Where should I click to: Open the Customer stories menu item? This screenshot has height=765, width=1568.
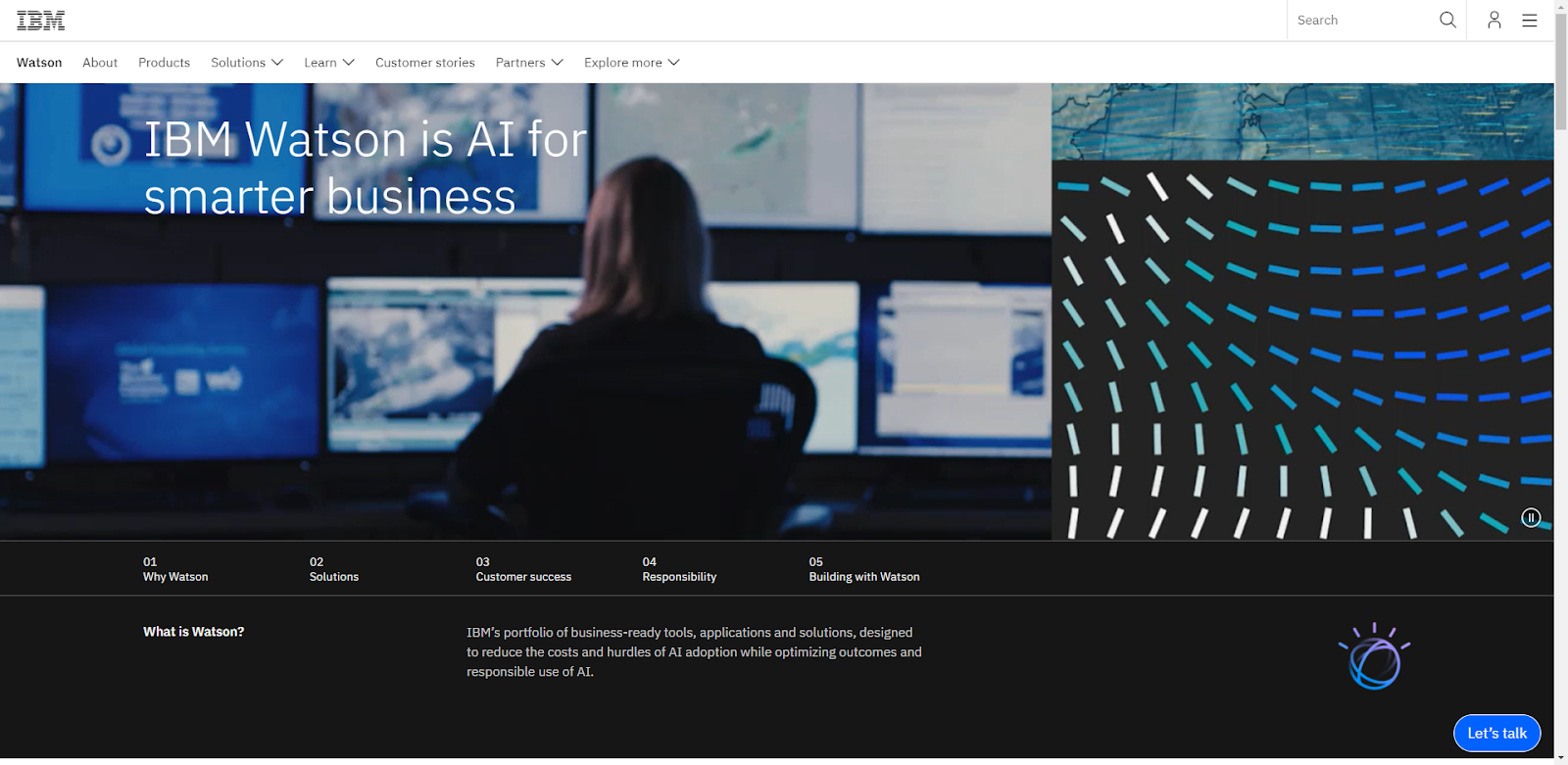click(x=425, y=63)
